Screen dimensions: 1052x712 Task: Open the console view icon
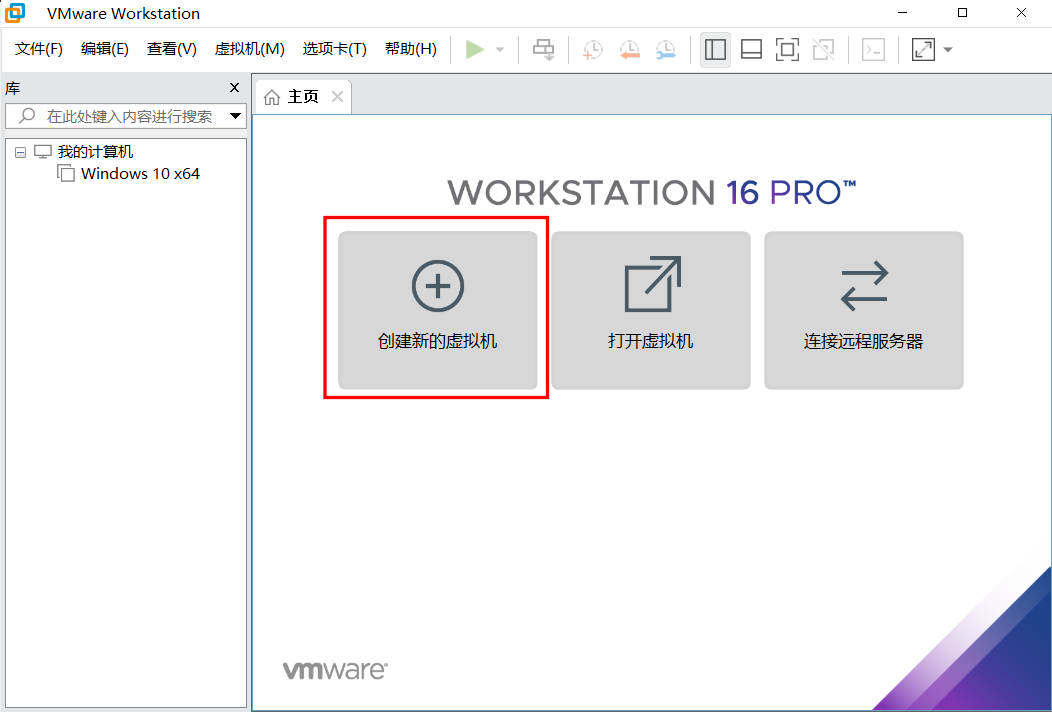[873, 49]
